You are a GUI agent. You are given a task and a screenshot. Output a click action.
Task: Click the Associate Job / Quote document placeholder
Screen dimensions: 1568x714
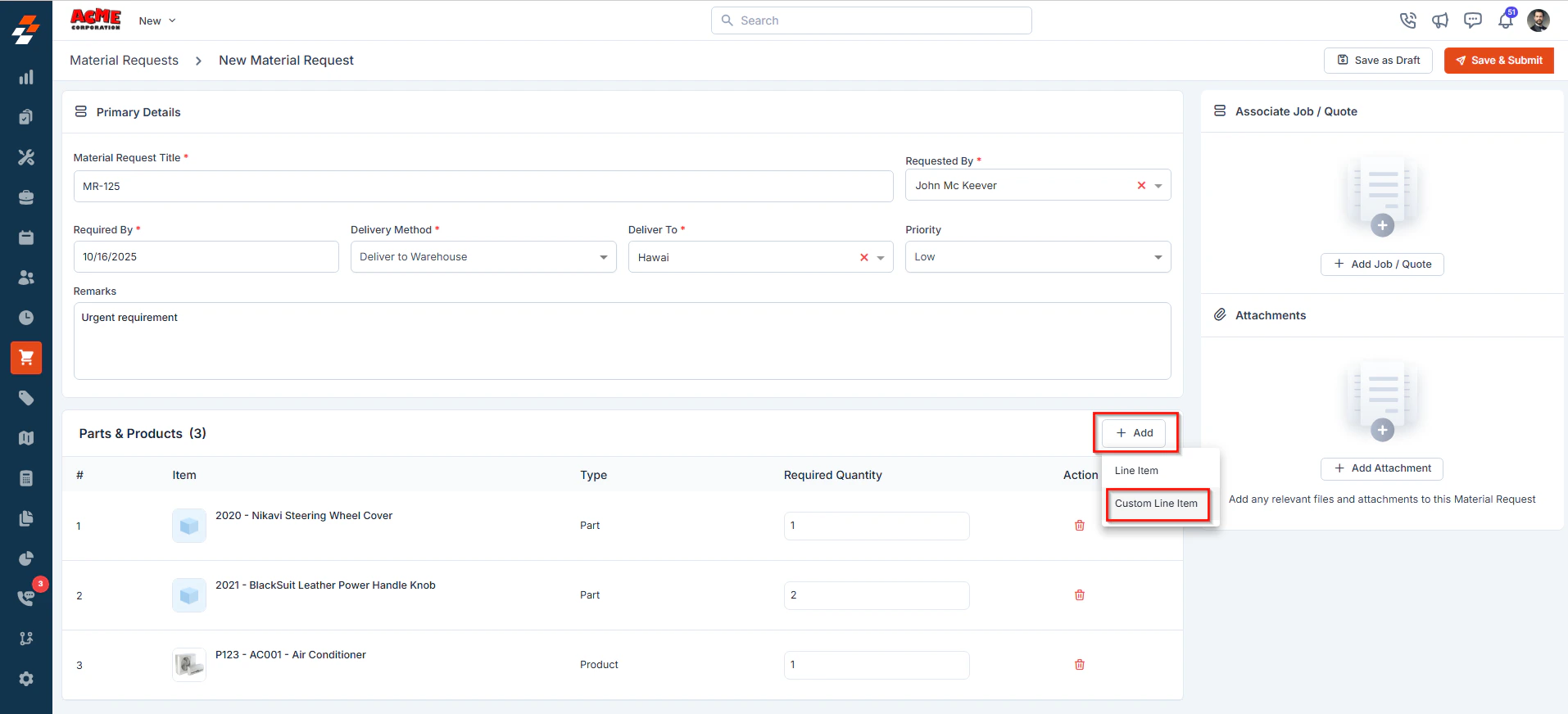click(1382, 197)
